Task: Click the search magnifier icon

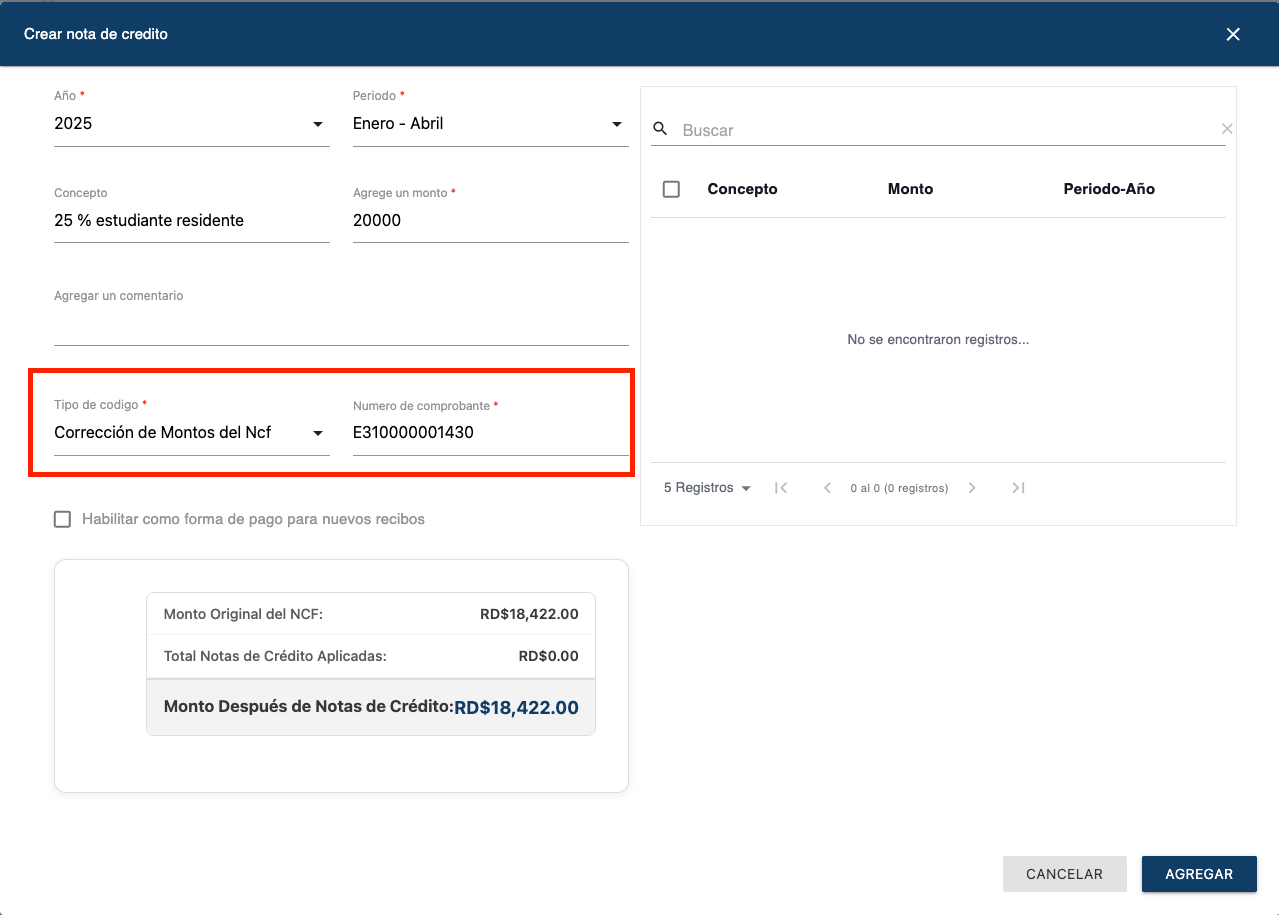Action: point(660,129)
